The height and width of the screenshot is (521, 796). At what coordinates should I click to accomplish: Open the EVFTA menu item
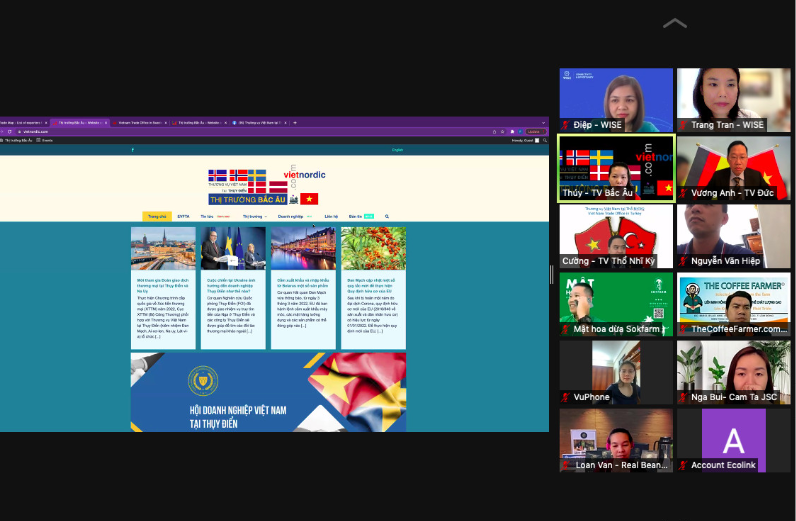[x=184, y=216]
